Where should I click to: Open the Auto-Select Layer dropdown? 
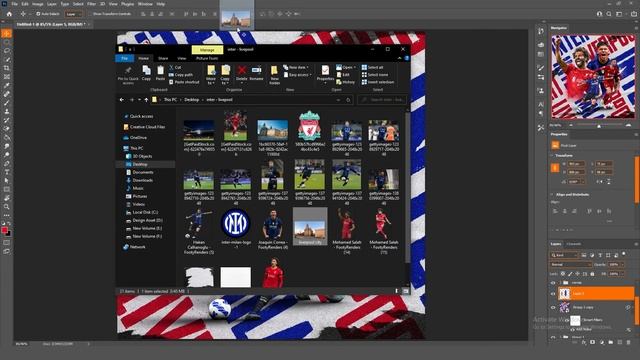74,14
